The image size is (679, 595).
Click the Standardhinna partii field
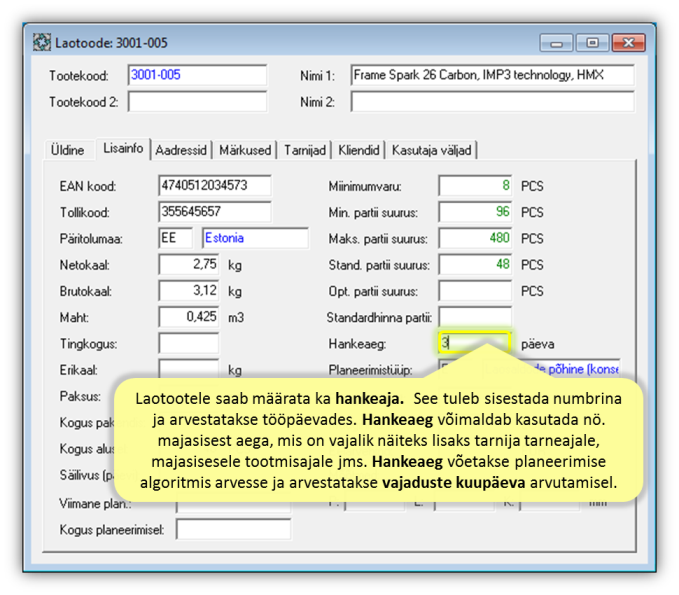point(475,316)
